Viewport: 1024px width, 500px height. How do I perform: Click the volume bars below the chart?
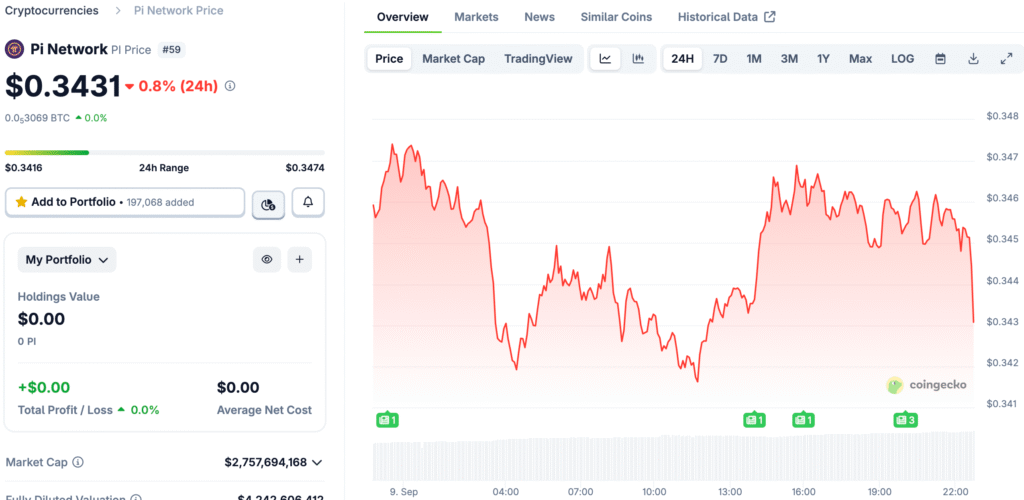click(x=673, y=457)
